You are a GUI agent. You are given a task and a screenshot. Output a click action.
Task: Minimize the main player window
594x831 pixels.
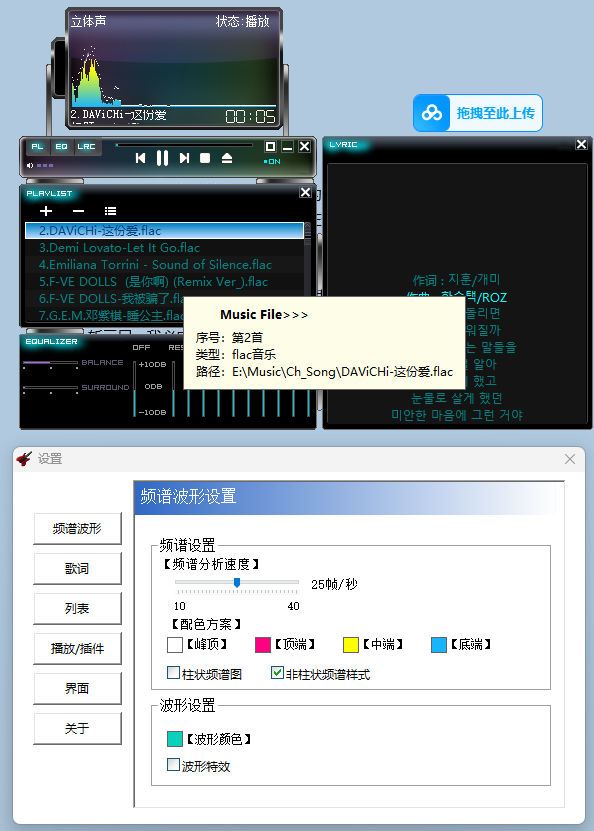pos(287,146)
